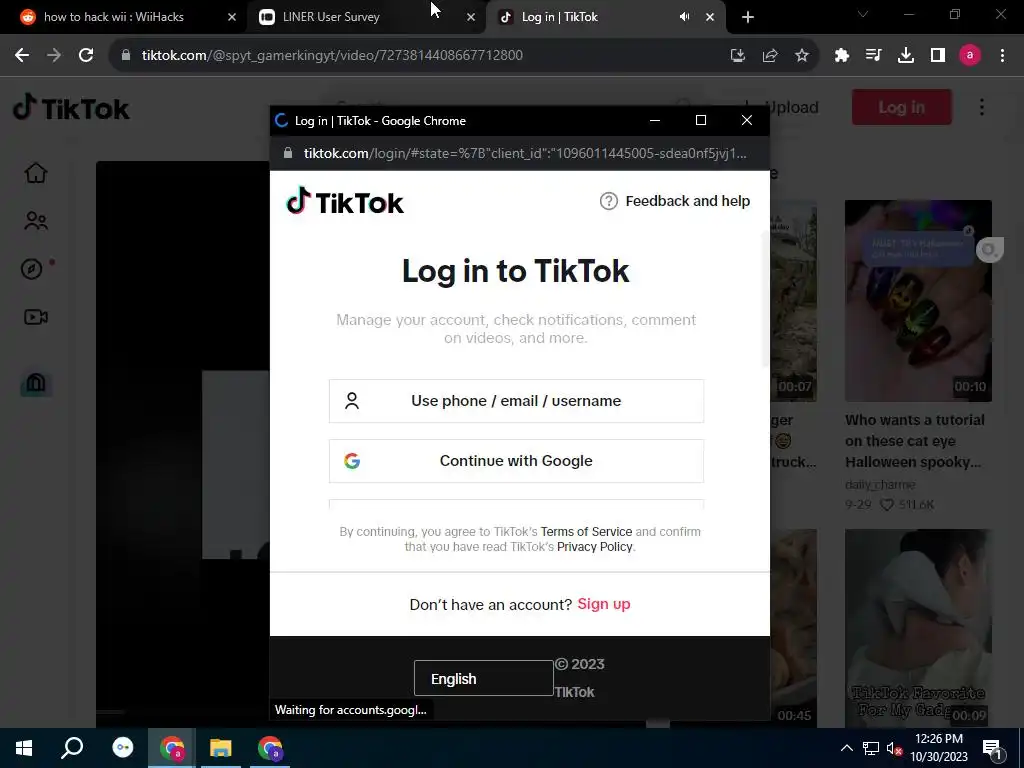Click red Log in button on main page
The width and height of the screenshot is (1024, 768).
point(902,107)
